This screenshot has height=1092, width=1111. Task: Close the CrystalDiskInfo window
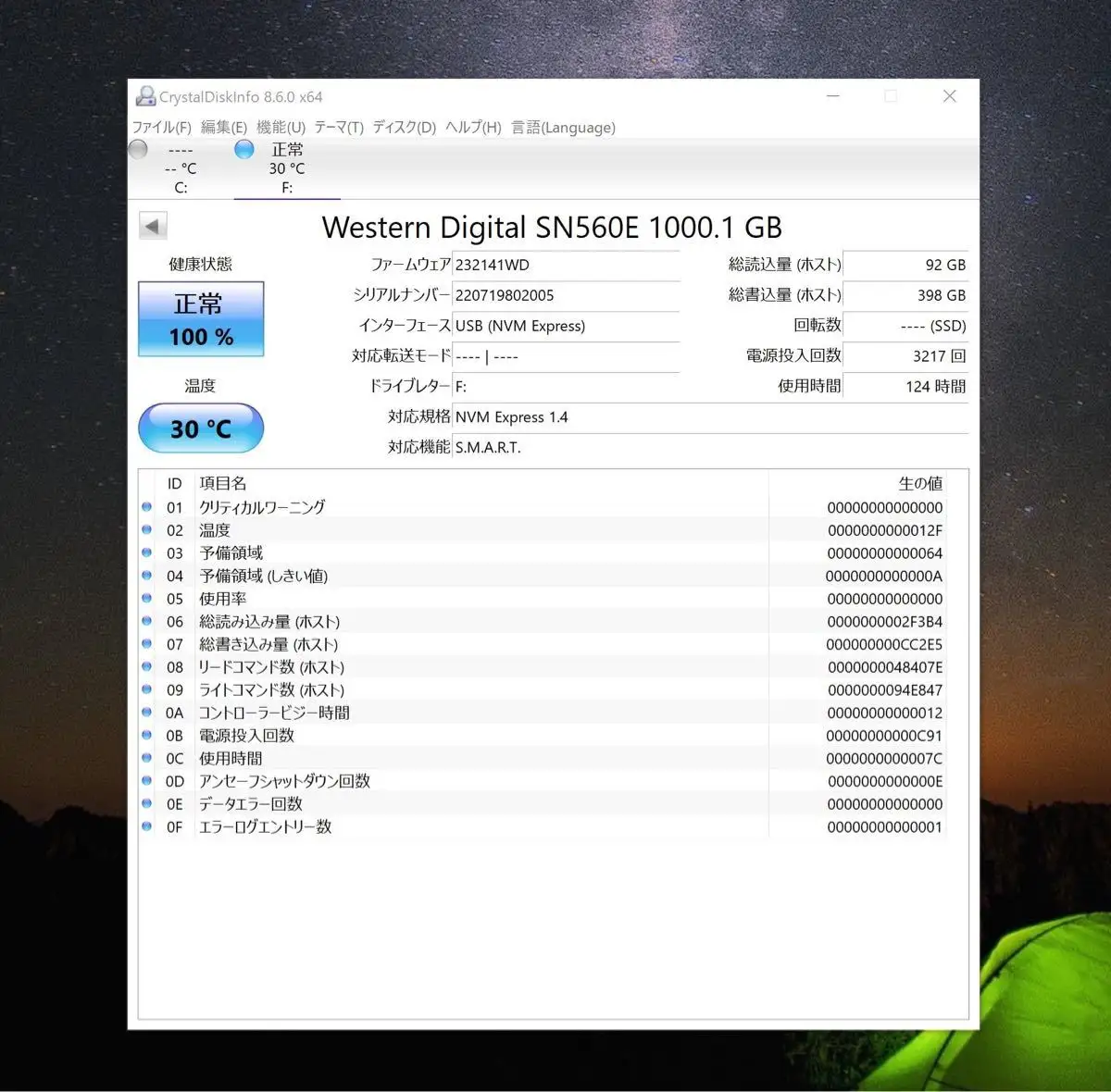[950, 96]
